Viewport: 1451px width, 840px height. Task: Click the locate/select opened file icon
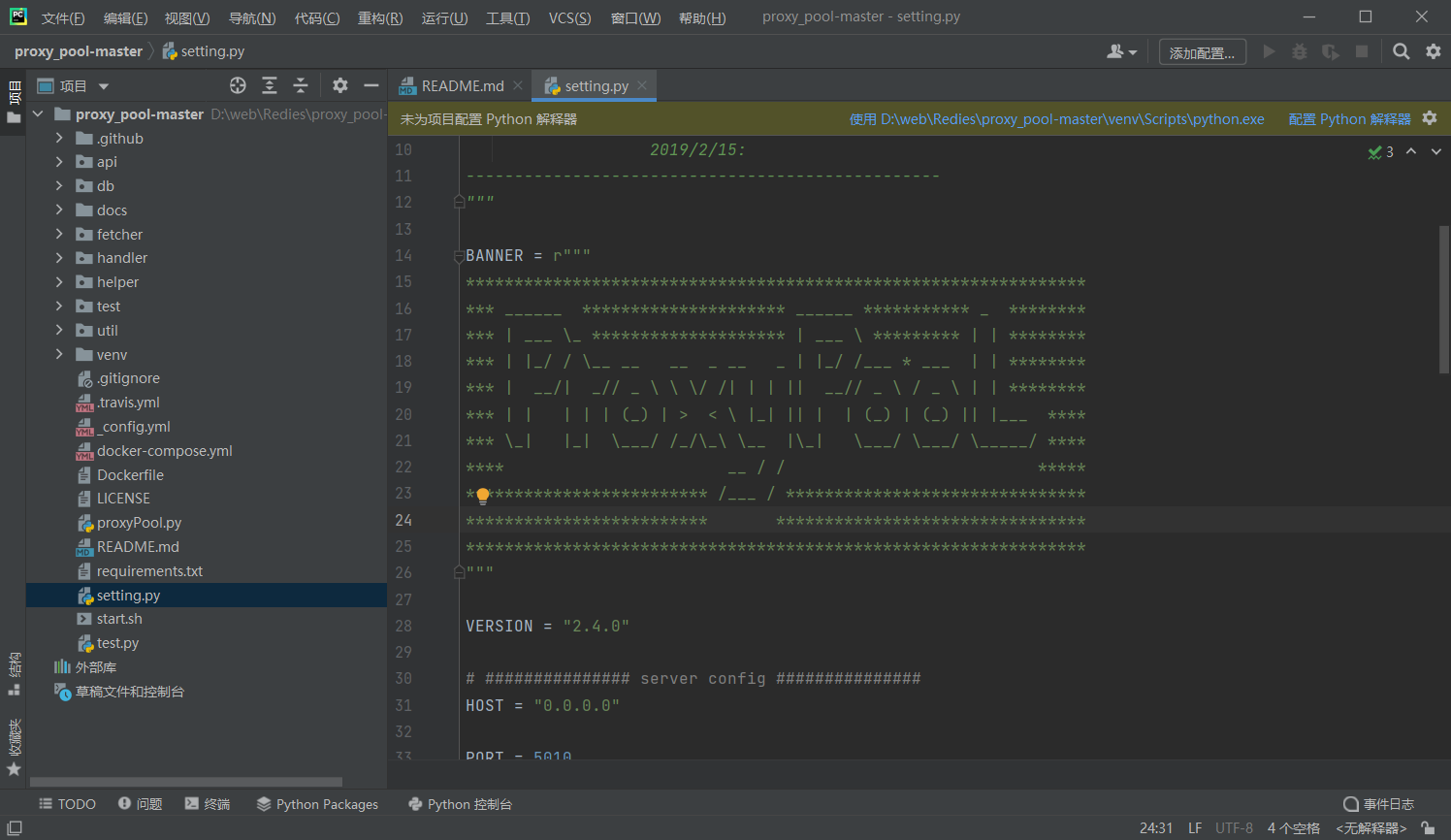[x=238, y=85]
